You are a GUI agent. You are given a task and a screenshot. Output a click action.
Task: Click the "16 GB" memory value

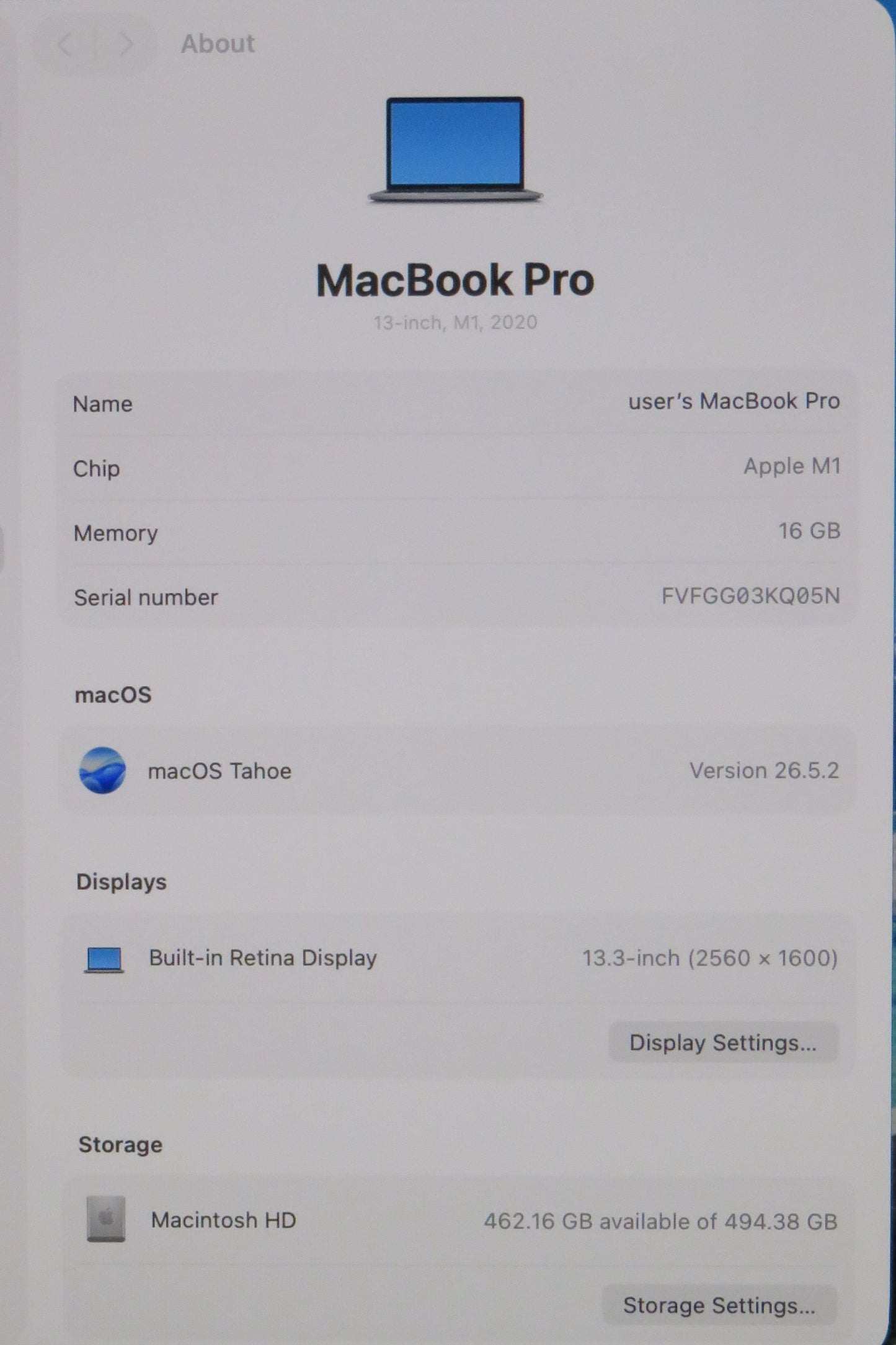[809, 531]
